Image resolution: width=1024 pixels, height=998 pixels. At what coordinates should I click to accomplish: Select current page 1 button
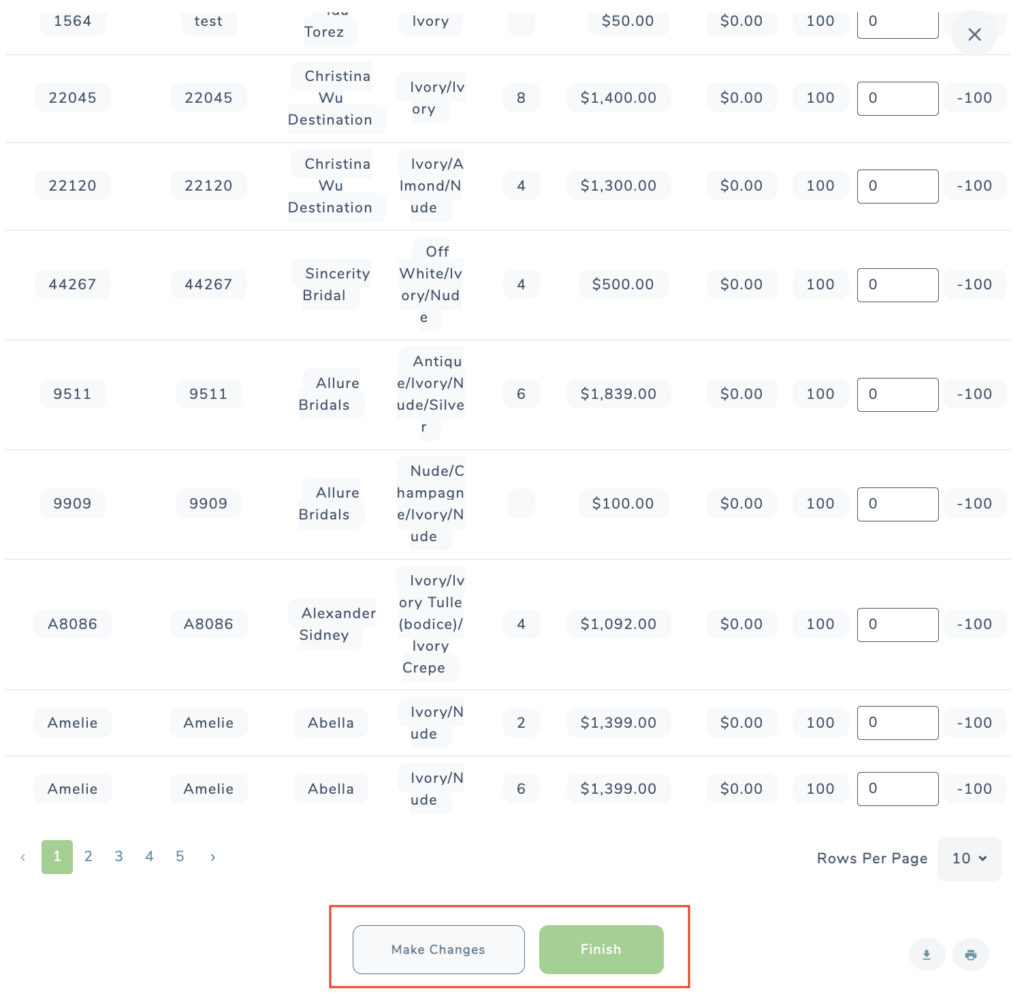click(57, 857)
